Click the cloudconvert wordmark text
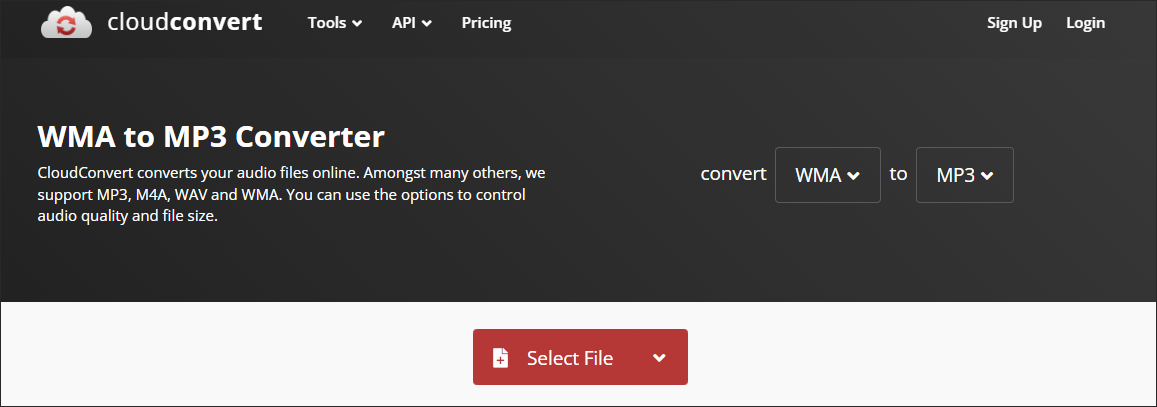The image size is (1157, 407). (x=184, y=22)
